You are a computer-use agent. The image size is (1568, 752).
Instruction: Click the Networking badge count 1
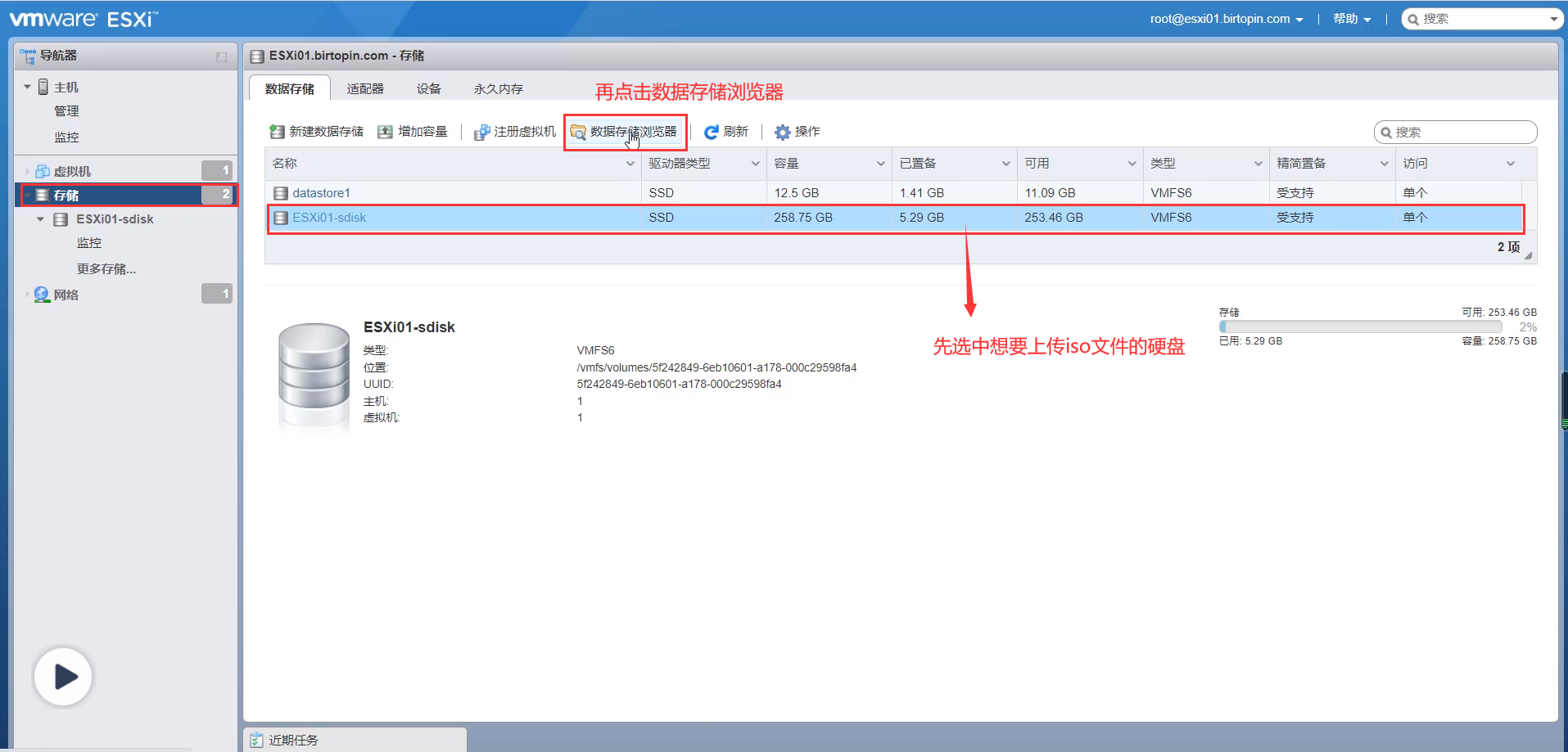pos(217,293)
